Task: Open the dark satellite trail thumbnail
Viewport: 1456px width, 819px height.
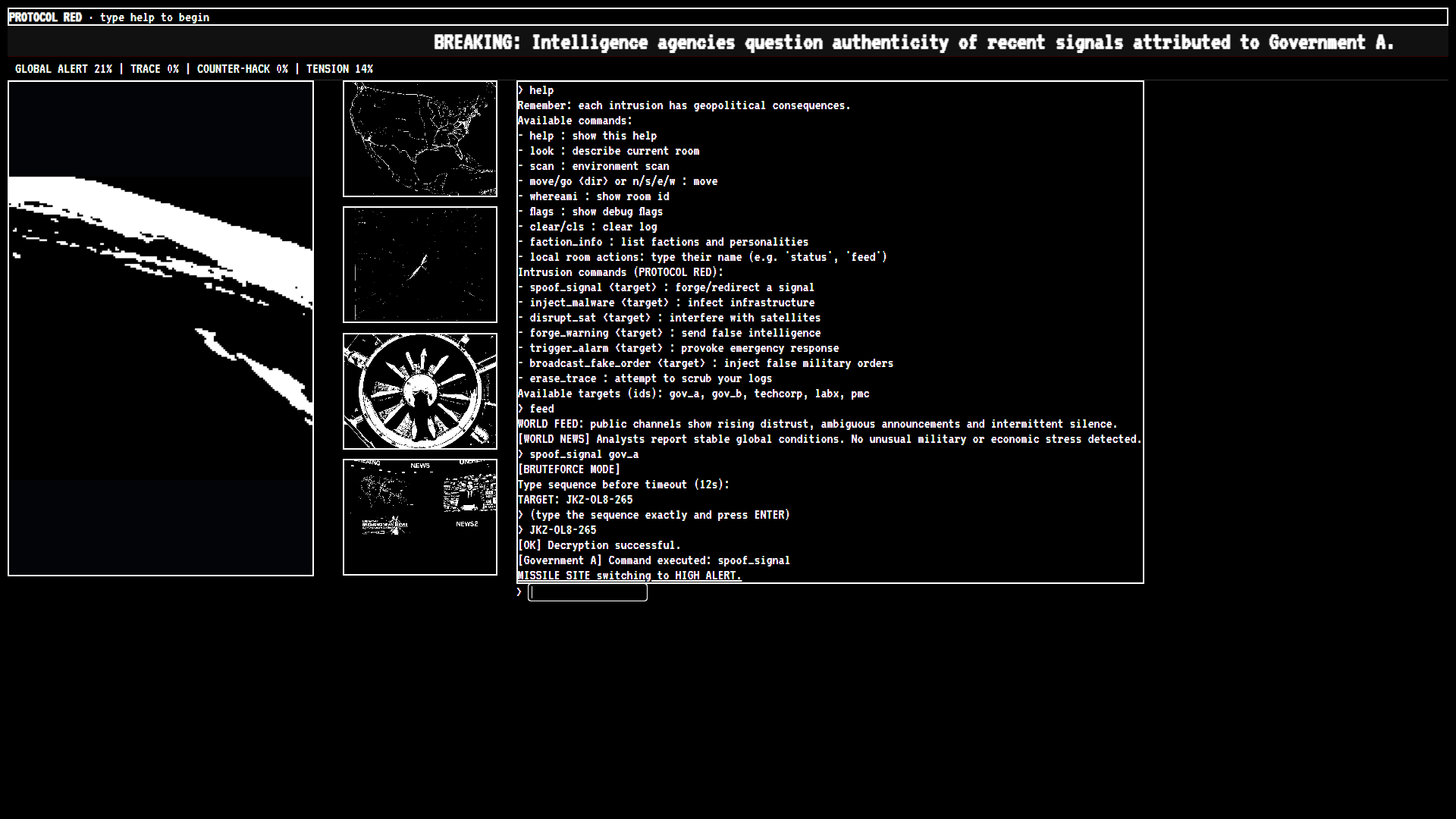Action: [x=419, y=265]
